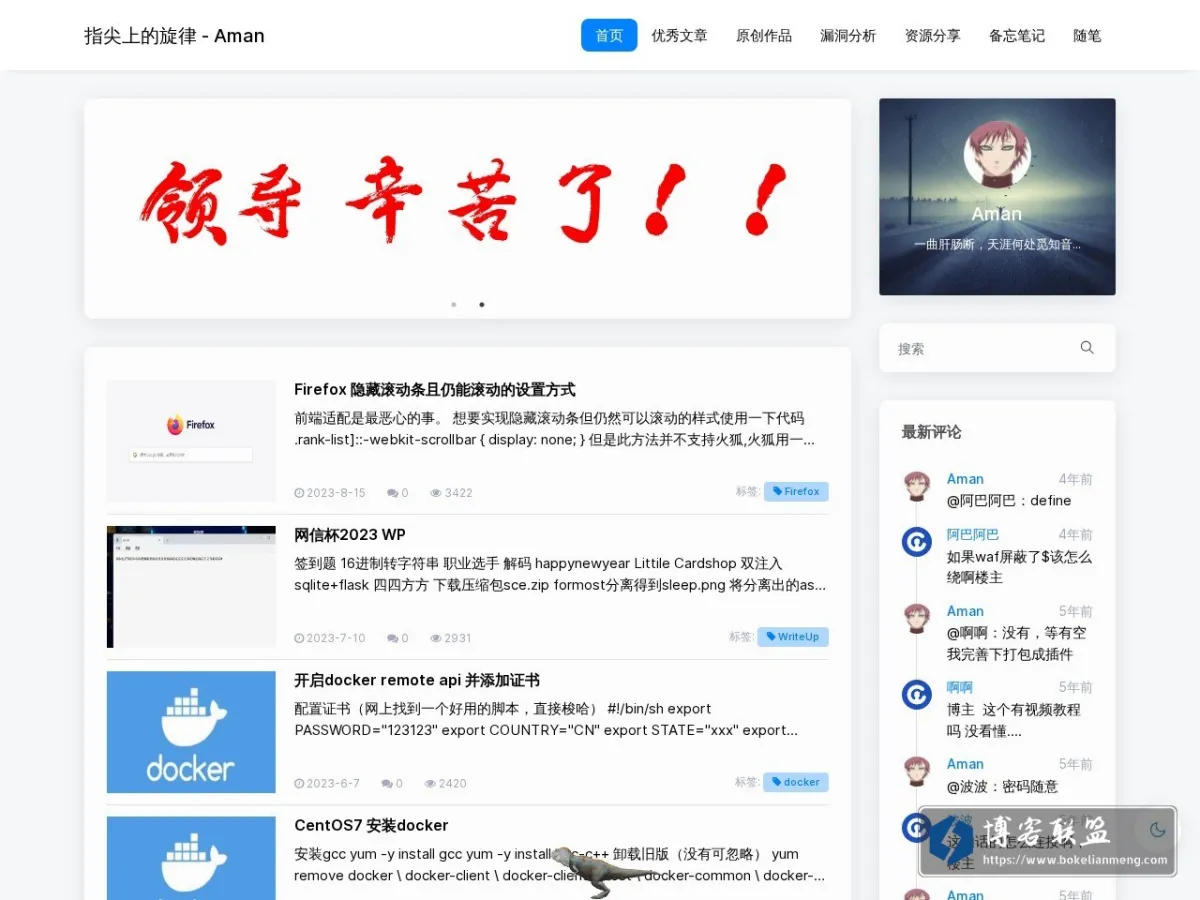
Task: Click Aman's avatar beside @波波：密码随意 comment
Action: pos(917,771)
